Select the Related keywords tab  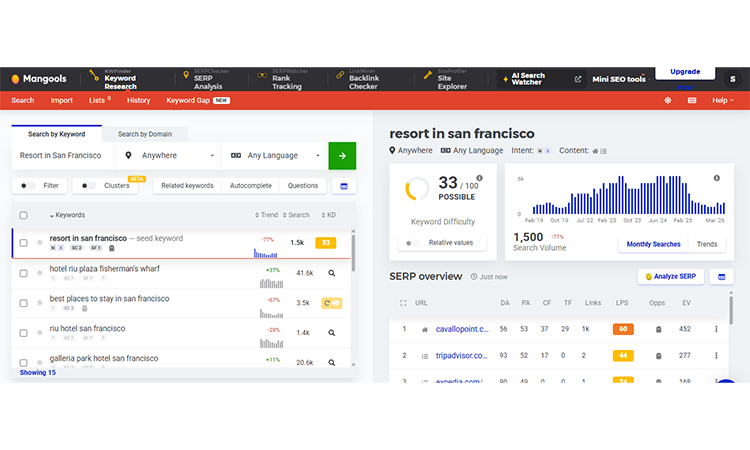click(187, 186)
